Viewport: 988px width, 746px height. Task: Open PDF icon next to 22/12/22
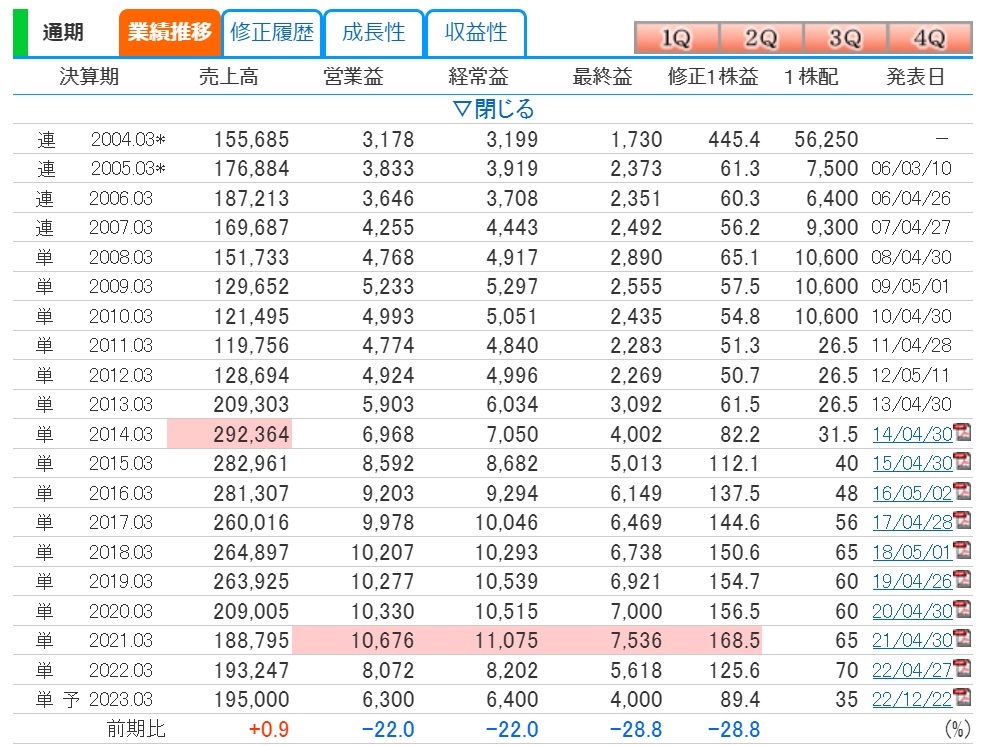962,697
